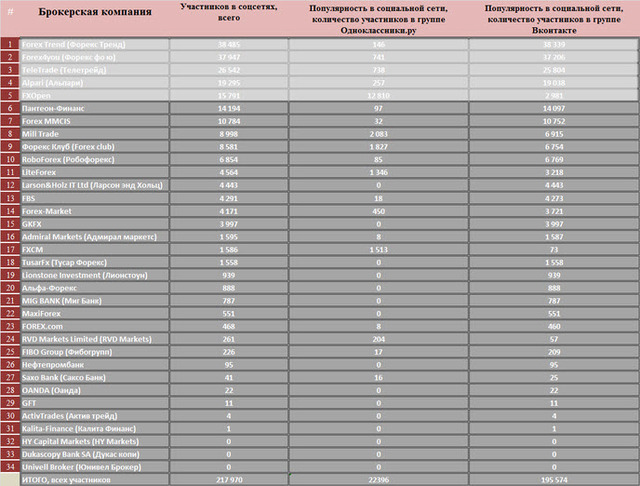Select the 'FBS' company cell
Image resolution: width=640 pixels, height=486 pixels.
pyautogui.click(x=95, y=198)
